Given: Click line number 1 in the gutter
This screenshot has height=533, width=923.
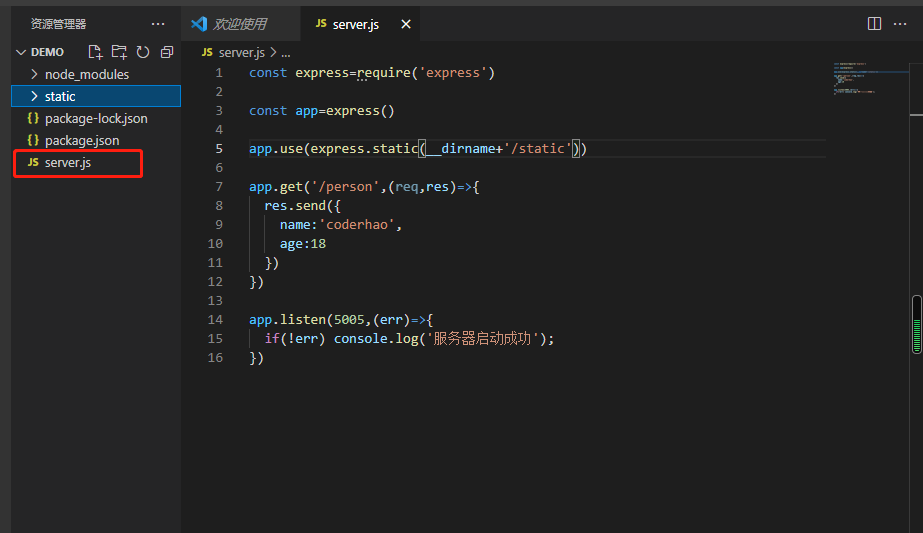Looking at the screenshot, I should tap(219, 72).
